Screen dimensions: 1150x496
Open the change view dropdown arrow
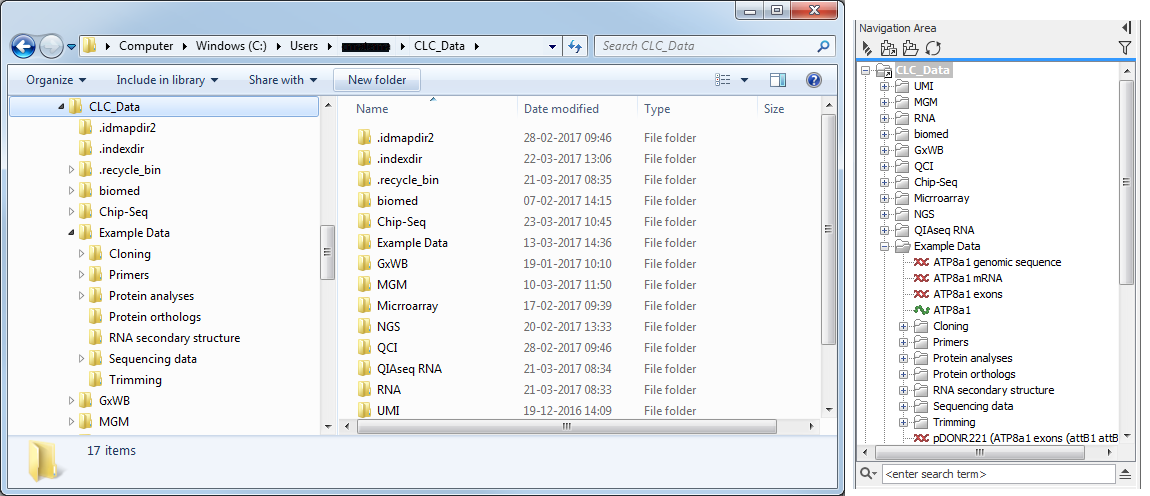[x=744, y=80]
